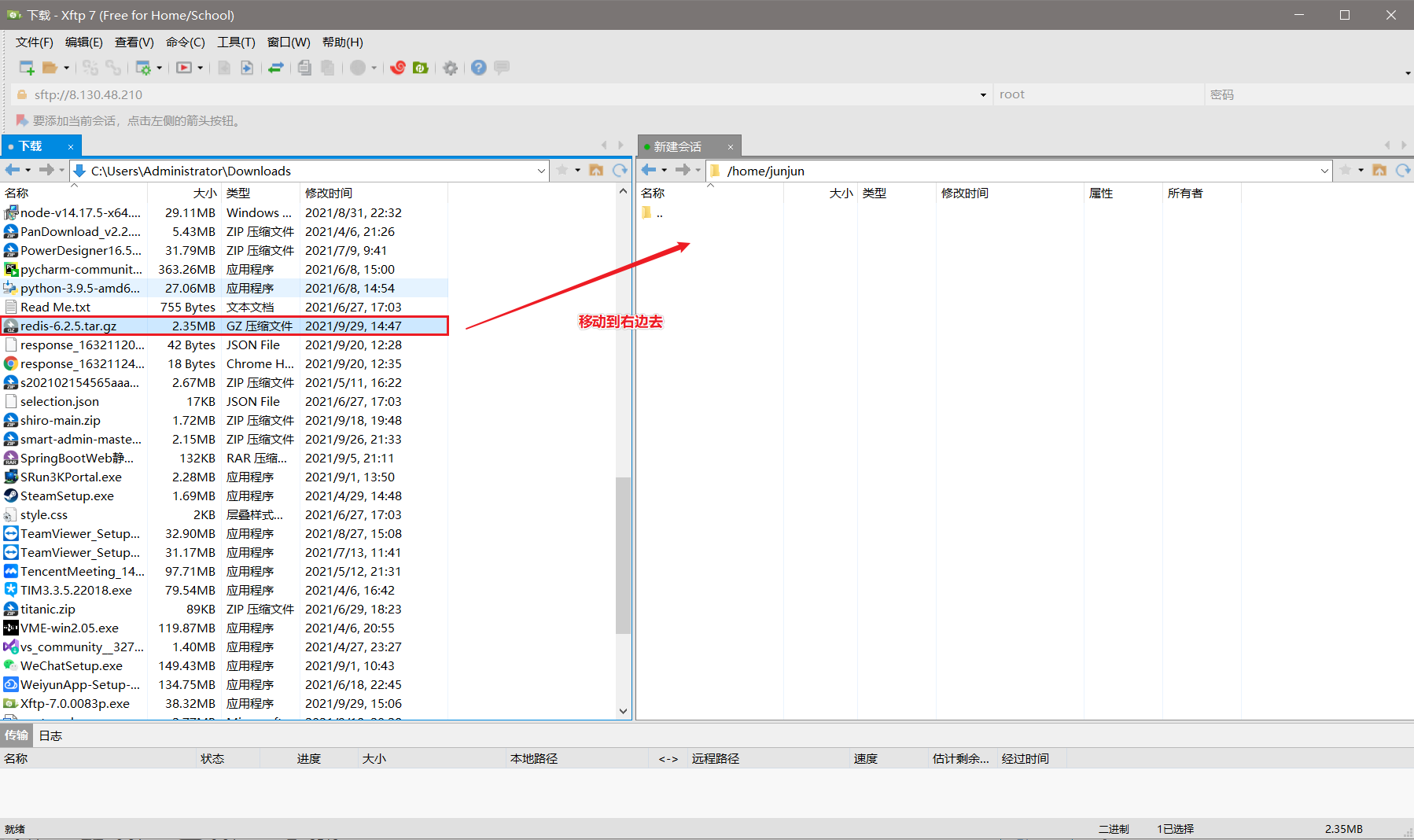Expand remote /home/junjun path dropdown

tap(1324, 171)
